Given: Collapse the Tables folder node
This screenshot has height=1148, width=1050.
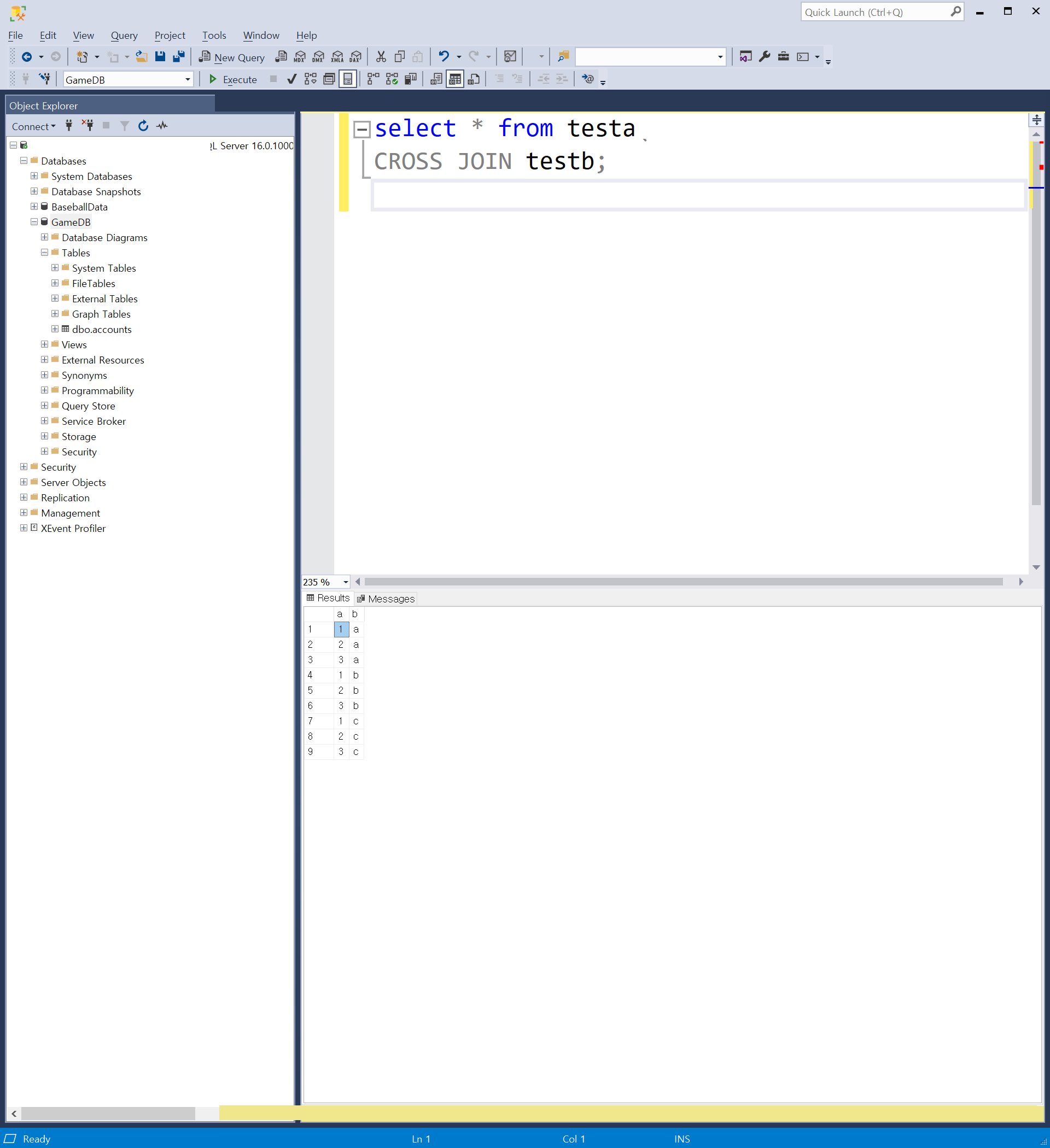Looking at the screenshot, I should point(44,252).
